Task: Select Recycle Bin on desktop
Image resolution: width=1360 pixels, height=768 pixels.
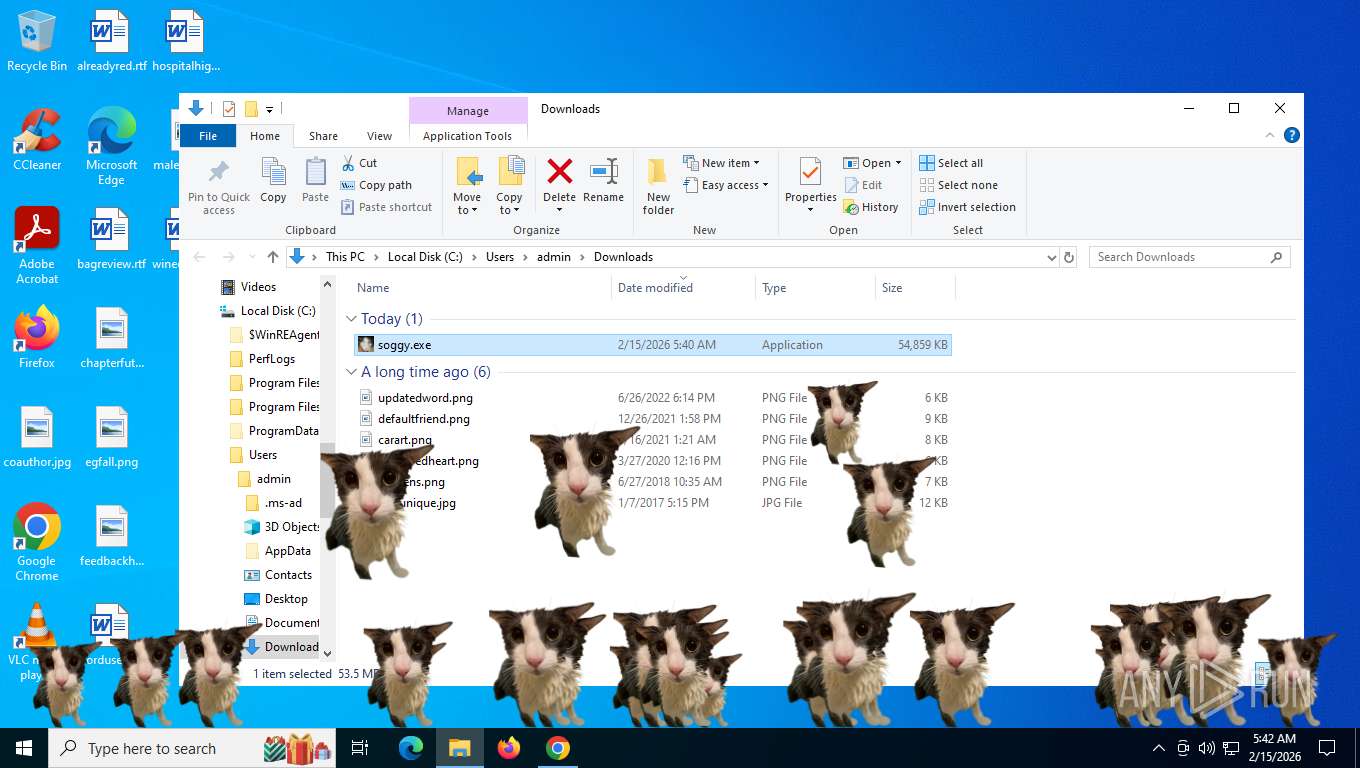Action: pyautogui.click(x=37, y=41)
